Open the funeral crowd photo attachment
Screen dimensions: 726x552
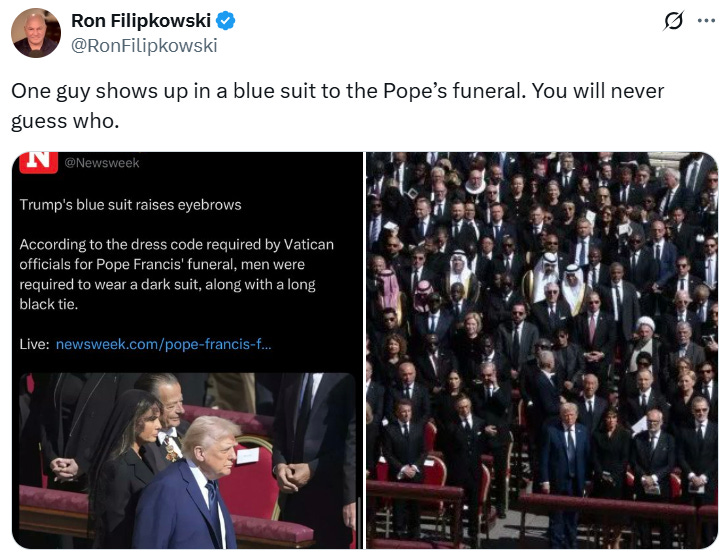point(542,351)
